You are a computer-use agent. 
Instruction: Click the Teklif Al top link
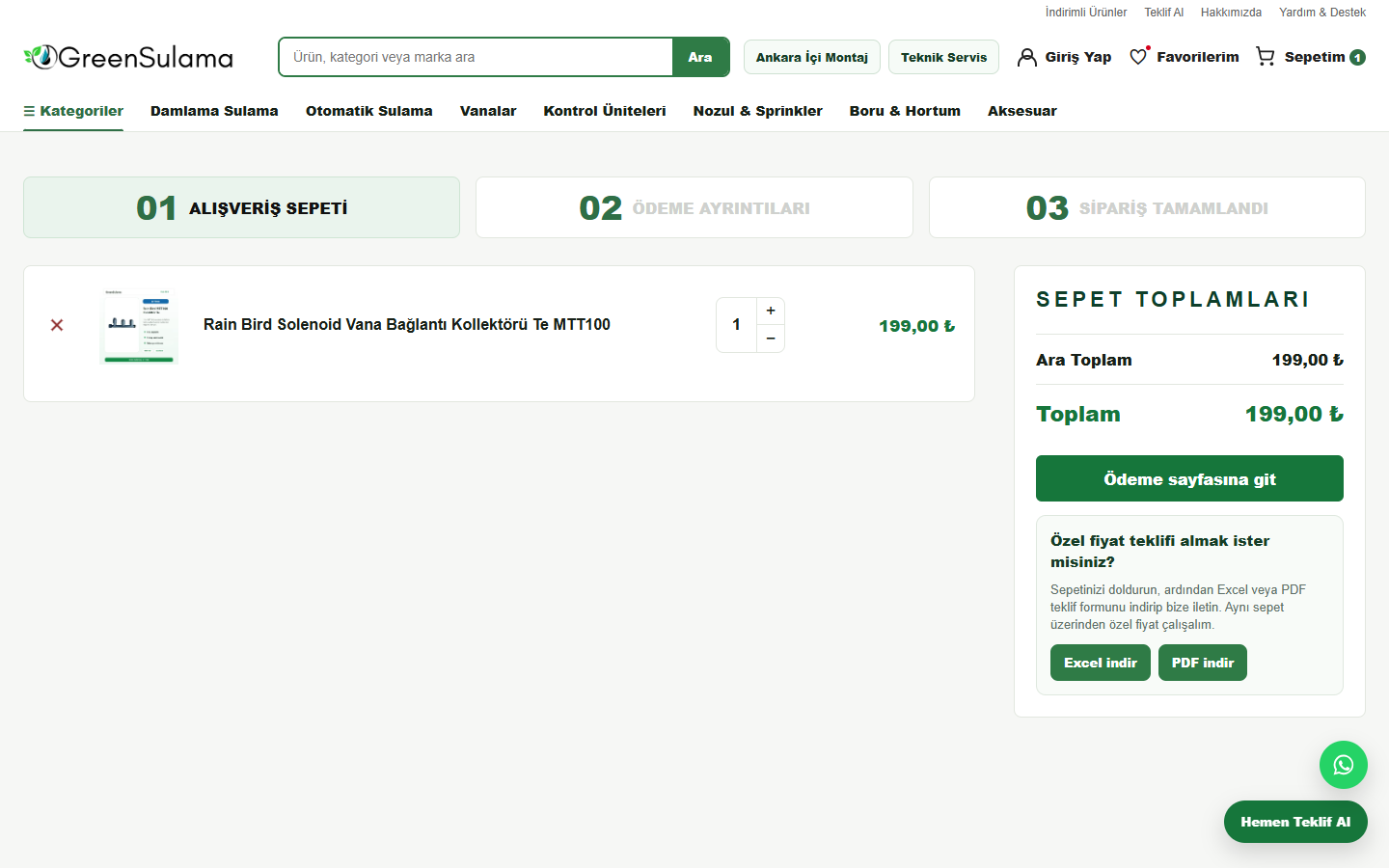point(1164,13)
